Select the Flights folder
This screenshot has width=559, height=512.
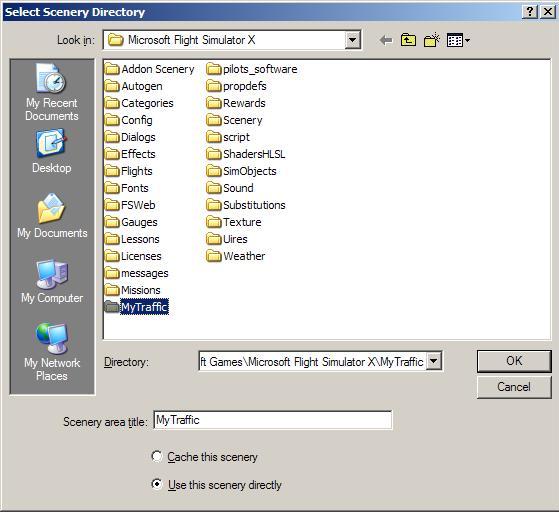[129, 171]
